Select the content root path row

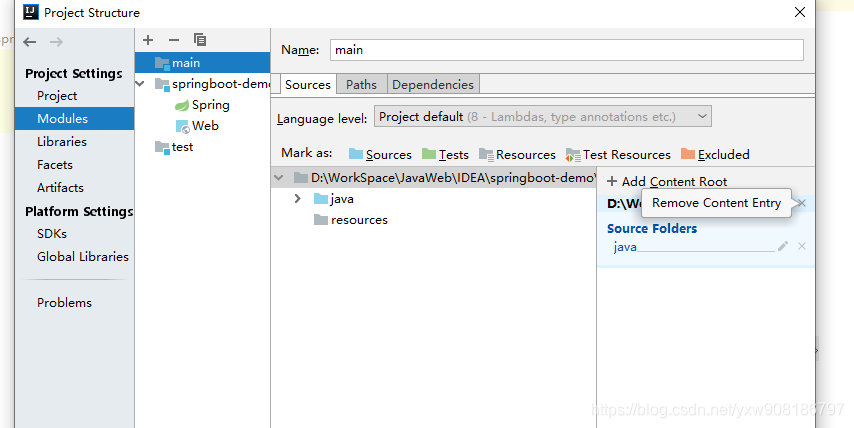tap(434, 178)
